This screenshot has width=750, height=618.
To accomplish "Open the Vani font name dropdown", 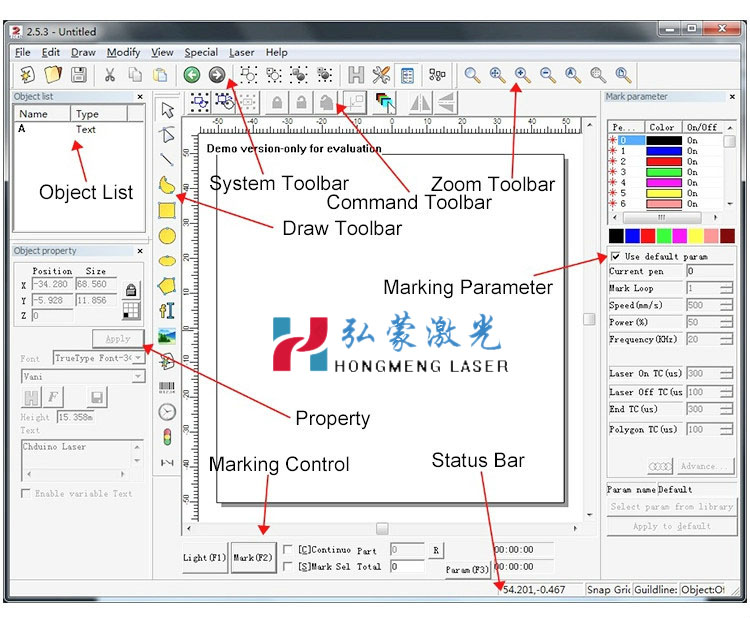I will (x=138, y=376).
